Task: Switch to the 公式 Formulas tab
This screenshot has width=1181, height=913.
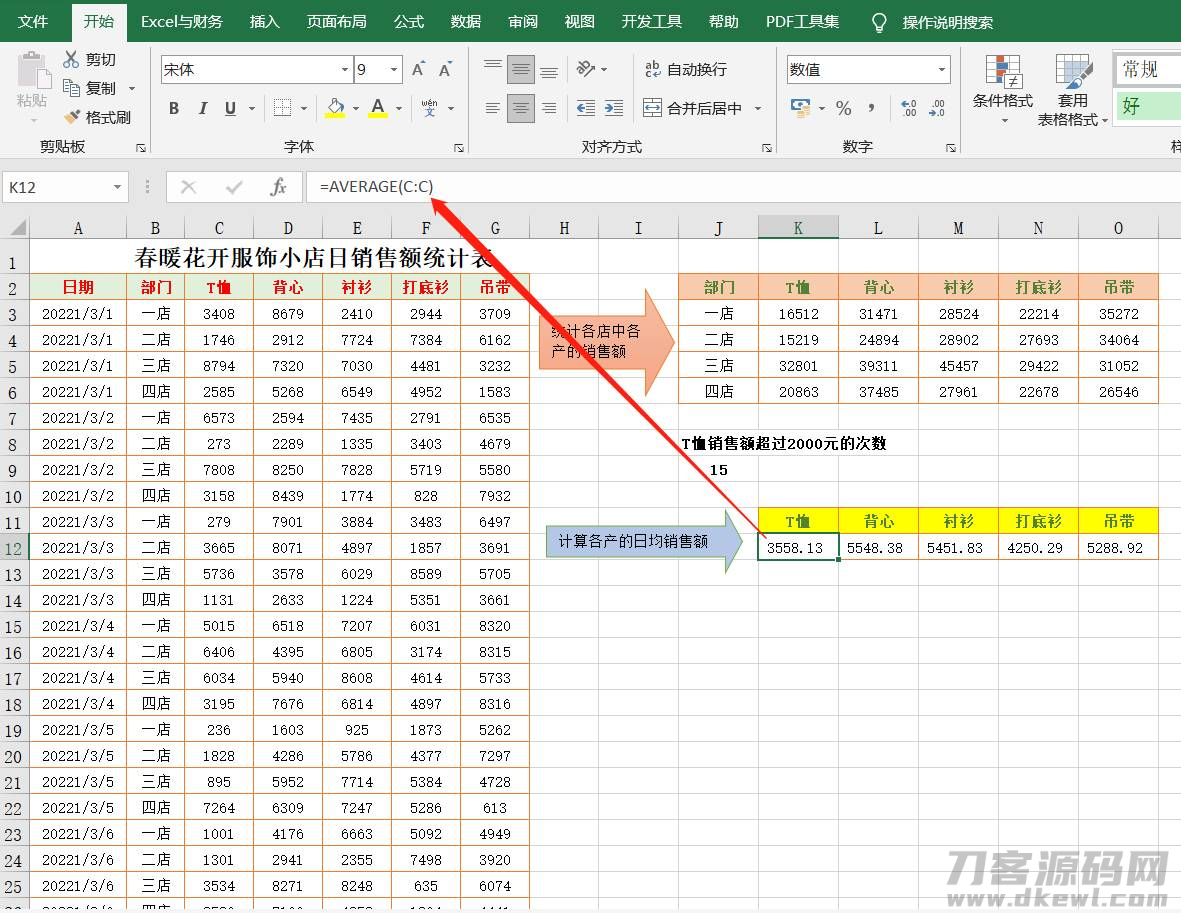Action: coord(409,21)
